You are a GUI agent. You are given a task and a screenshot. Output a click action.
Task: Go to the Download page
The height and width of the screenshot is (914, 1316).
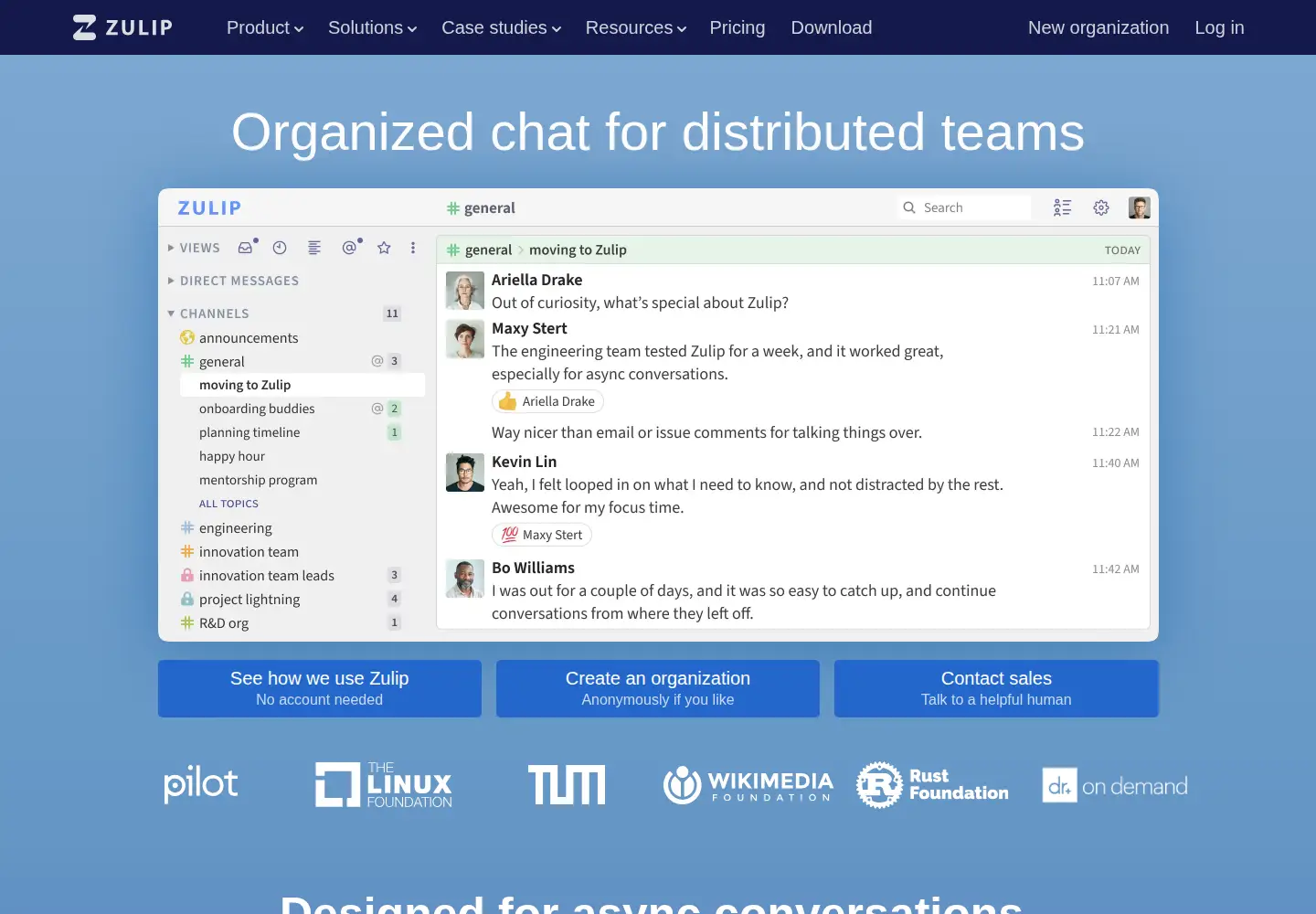[832, 27]
